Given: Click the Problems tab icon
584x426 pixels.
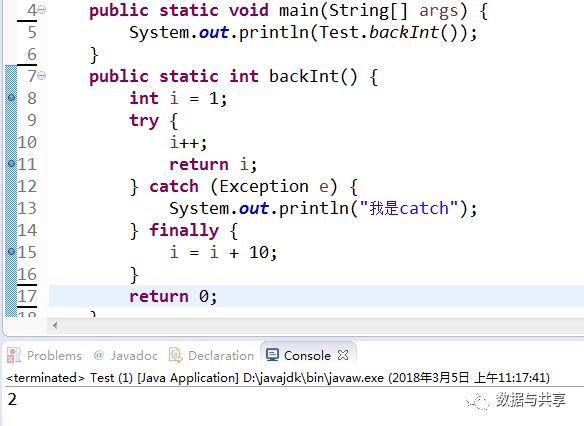Looking at the screenshot, I should tap(14, 355).
